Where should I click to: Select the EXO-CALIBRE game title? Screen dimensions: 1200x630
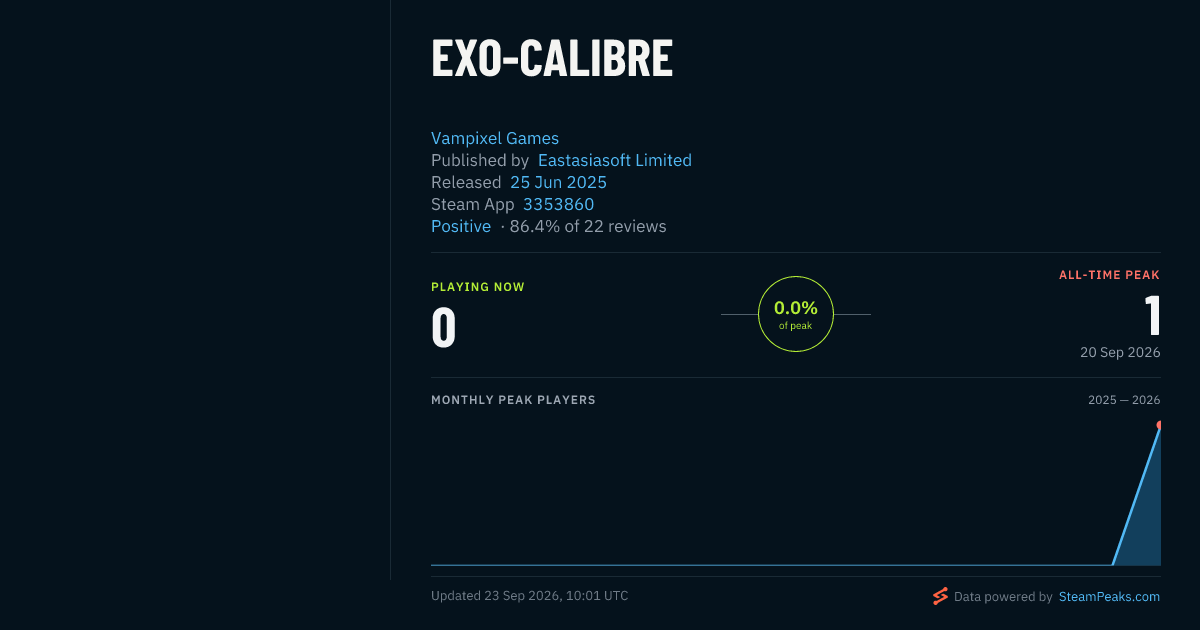point(552,58)
